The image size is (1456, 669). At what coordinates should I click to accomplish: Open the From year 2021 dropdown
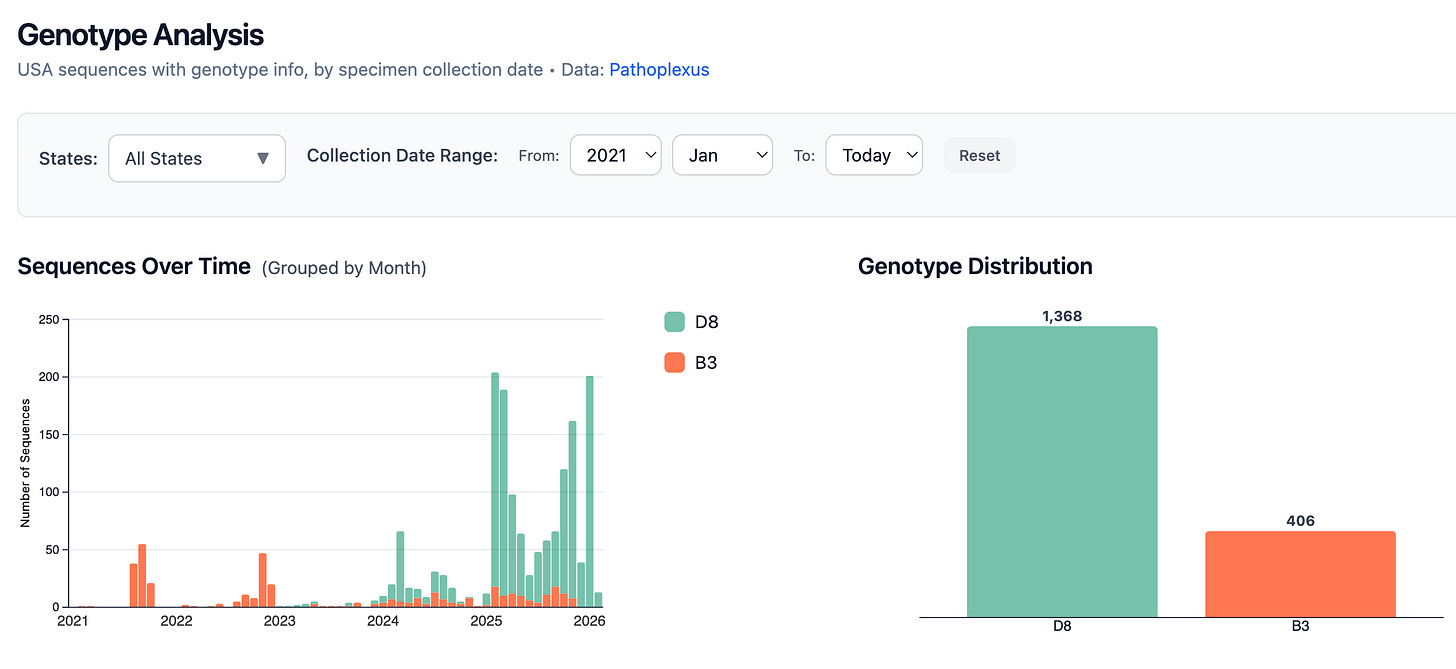point(615,155)
